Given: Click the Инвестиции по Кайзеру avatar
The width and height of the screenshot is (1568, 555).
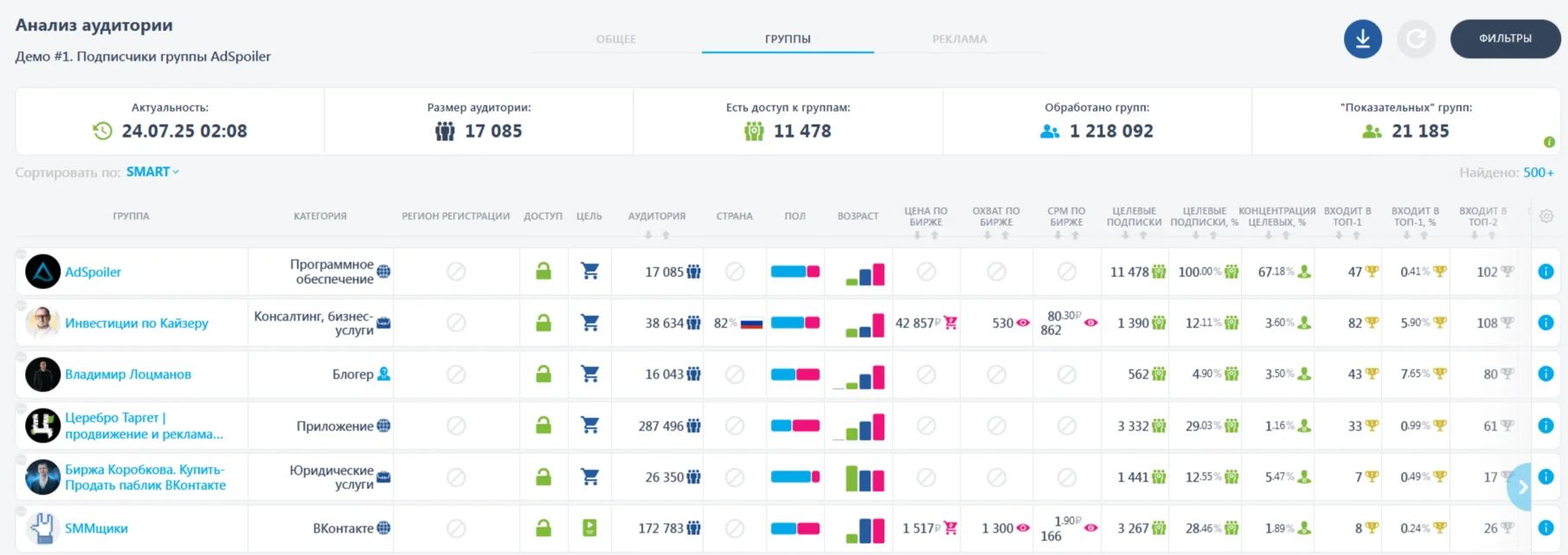Looking at the screenshot, I should pos(42,323).
